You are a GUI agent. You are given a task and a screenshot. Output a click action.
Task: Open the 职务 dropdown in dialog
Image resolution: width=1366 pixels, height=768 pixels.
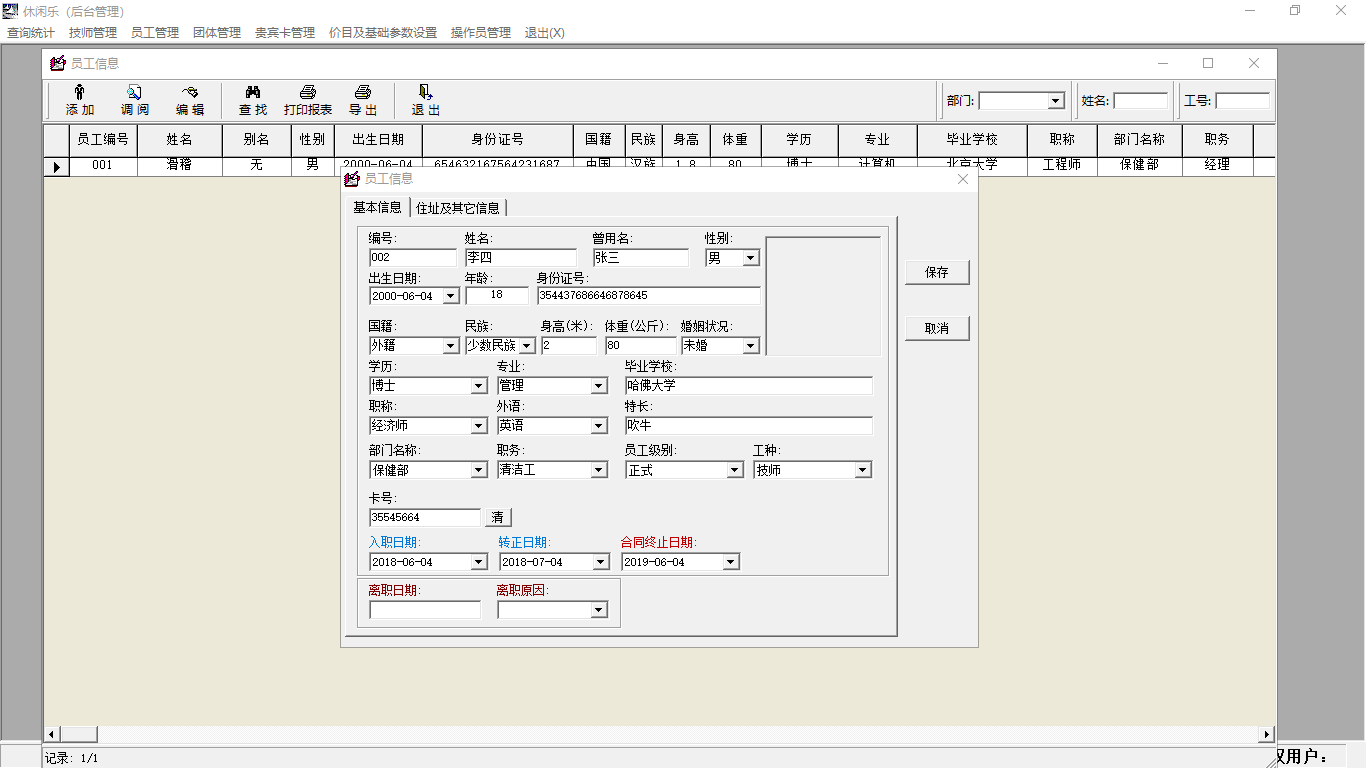click(x=599, y=470)
